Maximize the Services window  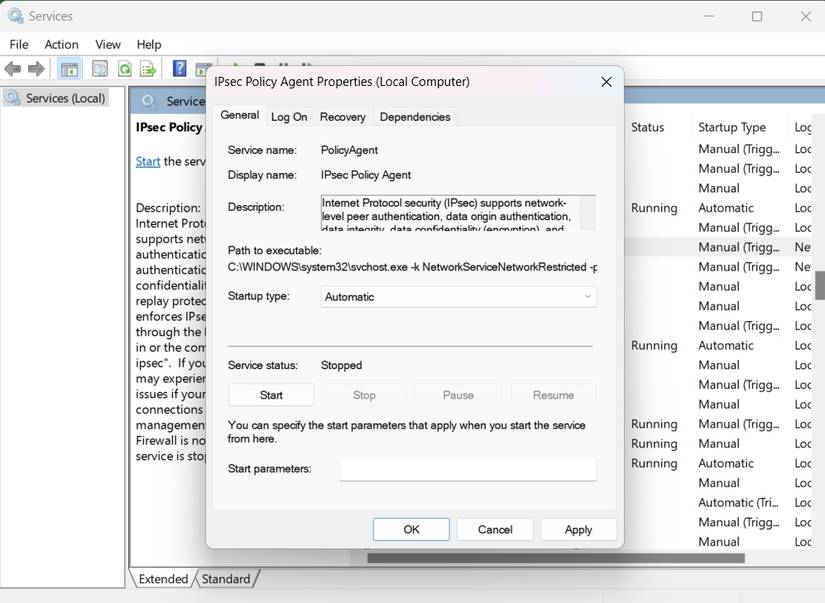tap(757, 16)
